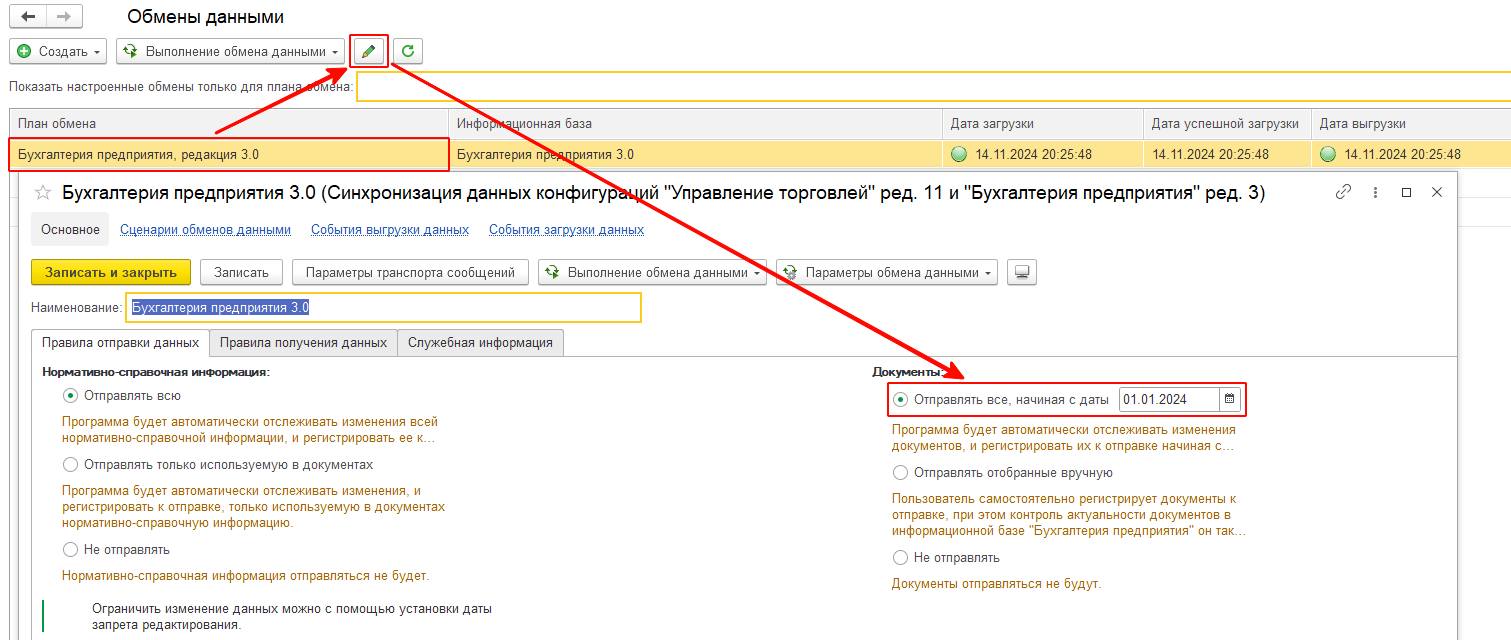
Task: Open the pencil edit icon in the list toolbar
Action: coord(369,51)
